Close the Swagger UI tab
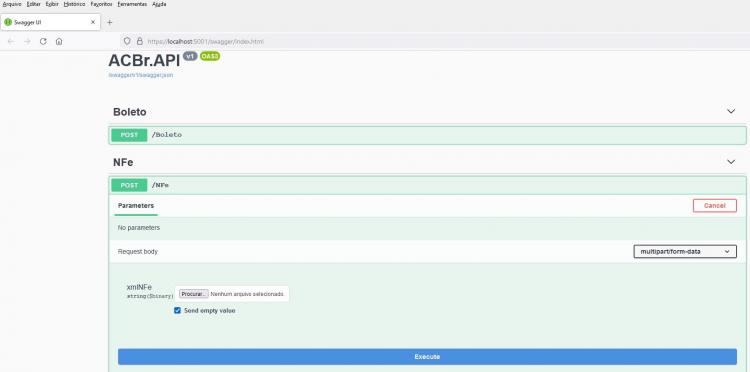Viewport: 750px width, 372px height. (x=93, y=22)
